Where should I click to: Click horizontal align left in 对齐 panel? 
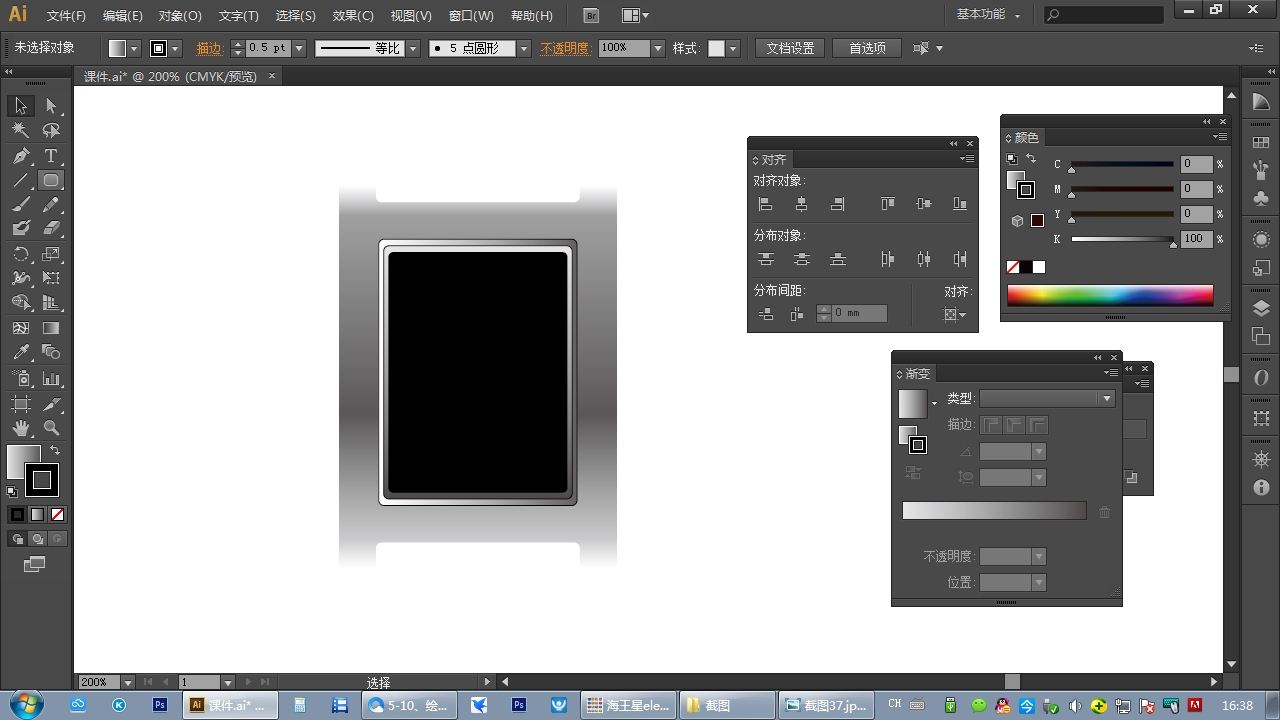click(765, 204)
